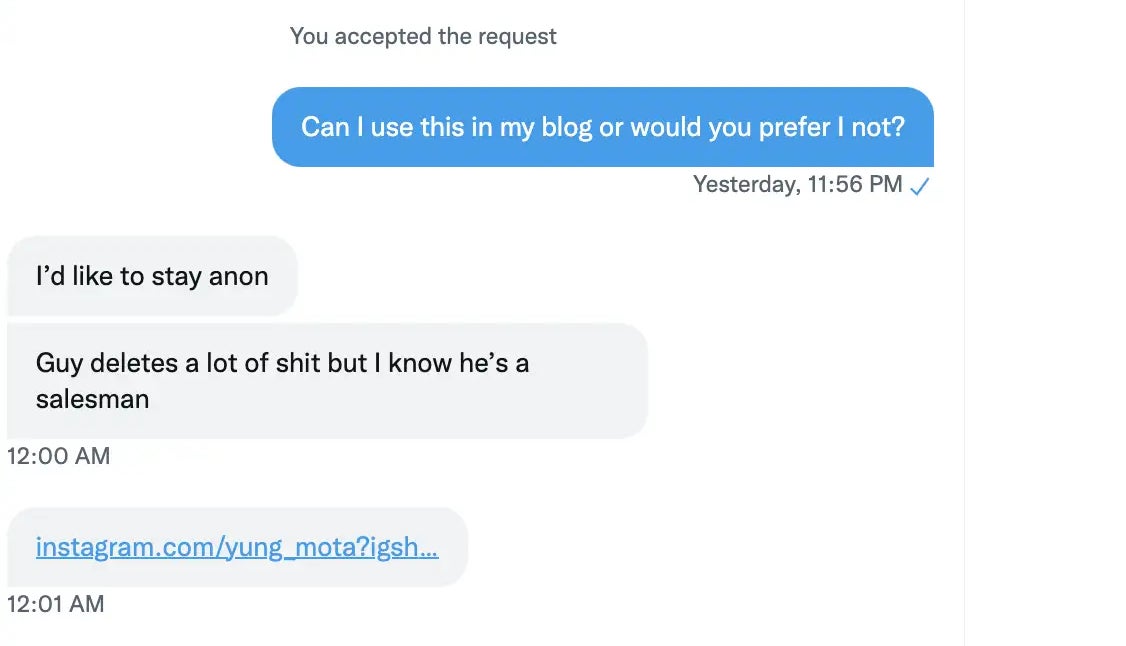1126x646 pixels.
Task: Select the "Guy deletes a lot" message bubble
Action: (326, 380)
